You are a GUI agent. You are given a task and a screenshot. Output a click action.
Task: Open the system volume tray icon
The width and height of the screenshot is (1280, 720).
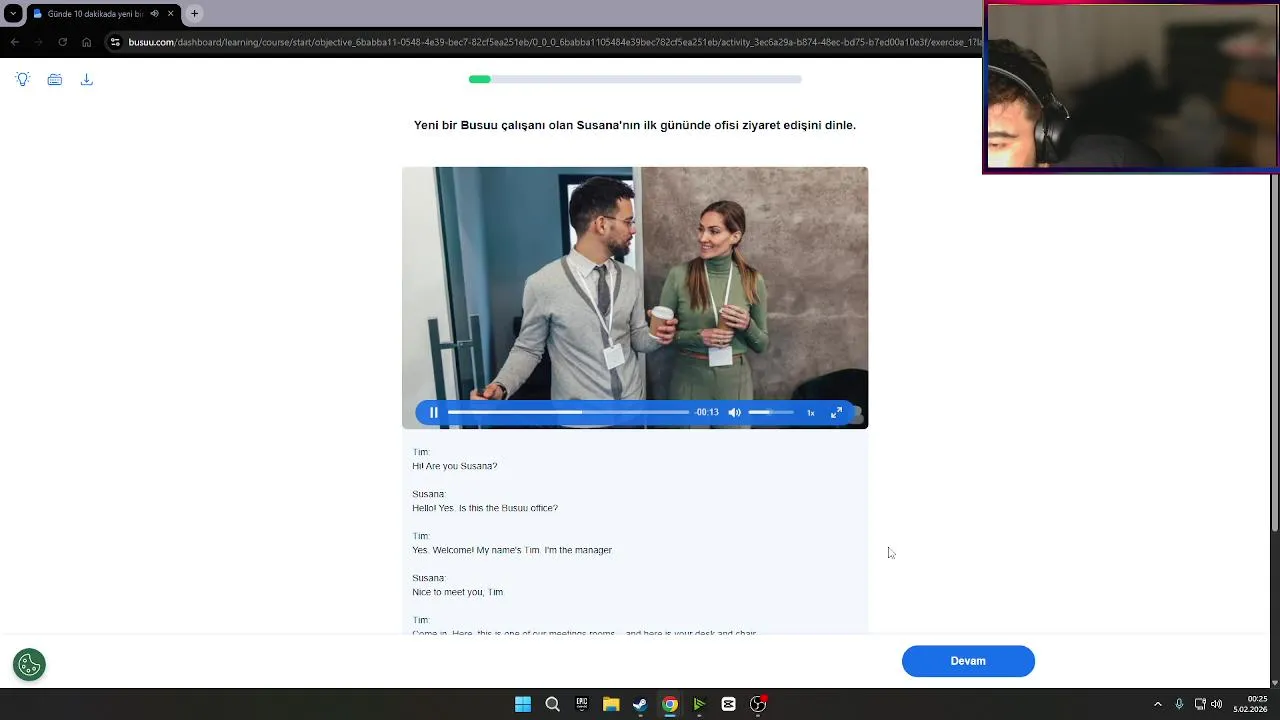pyautogui.click(x=1216, y=704)
